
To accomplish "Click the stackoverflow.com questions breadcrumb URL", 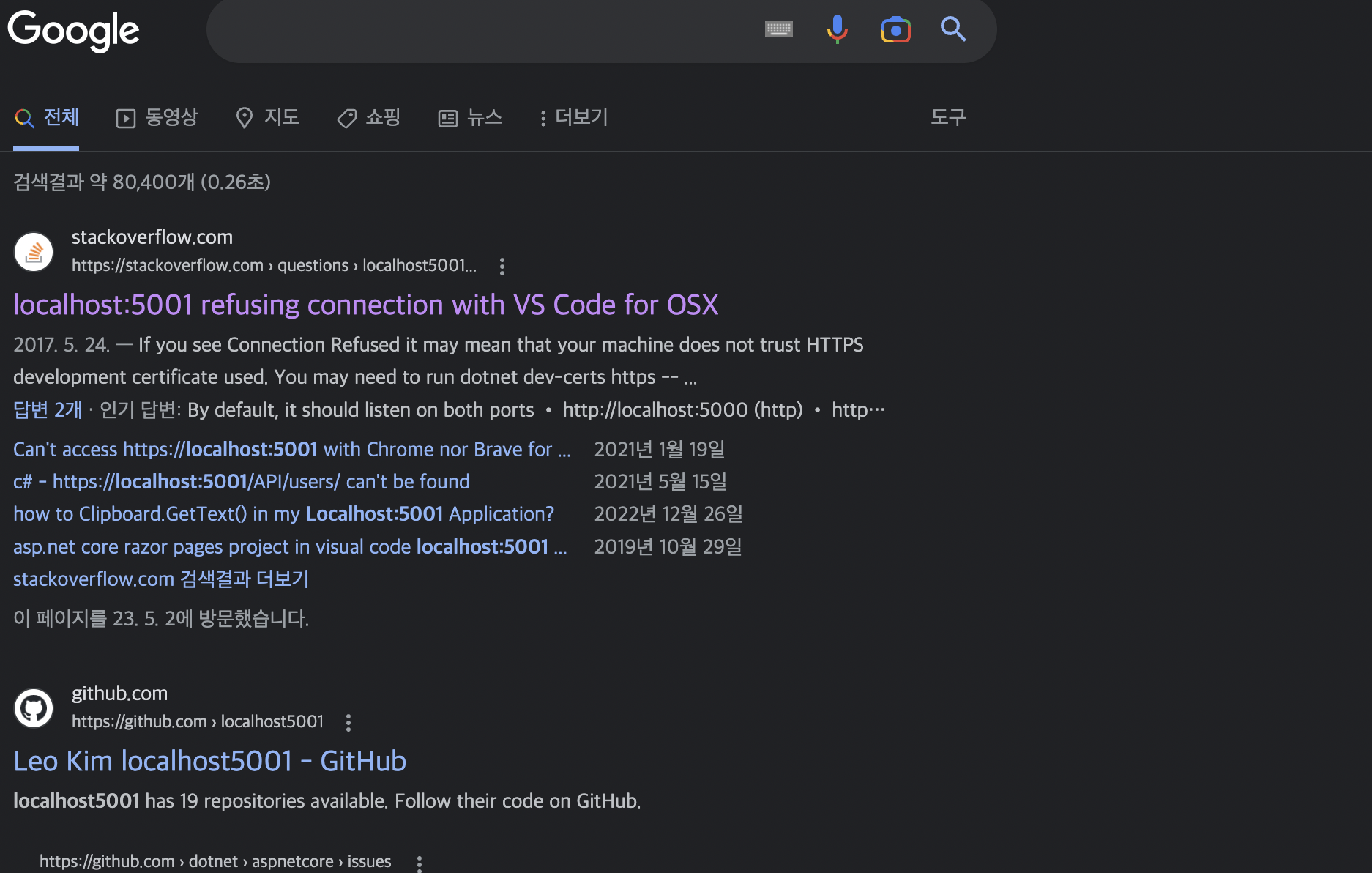I will (x=274, y=265).
